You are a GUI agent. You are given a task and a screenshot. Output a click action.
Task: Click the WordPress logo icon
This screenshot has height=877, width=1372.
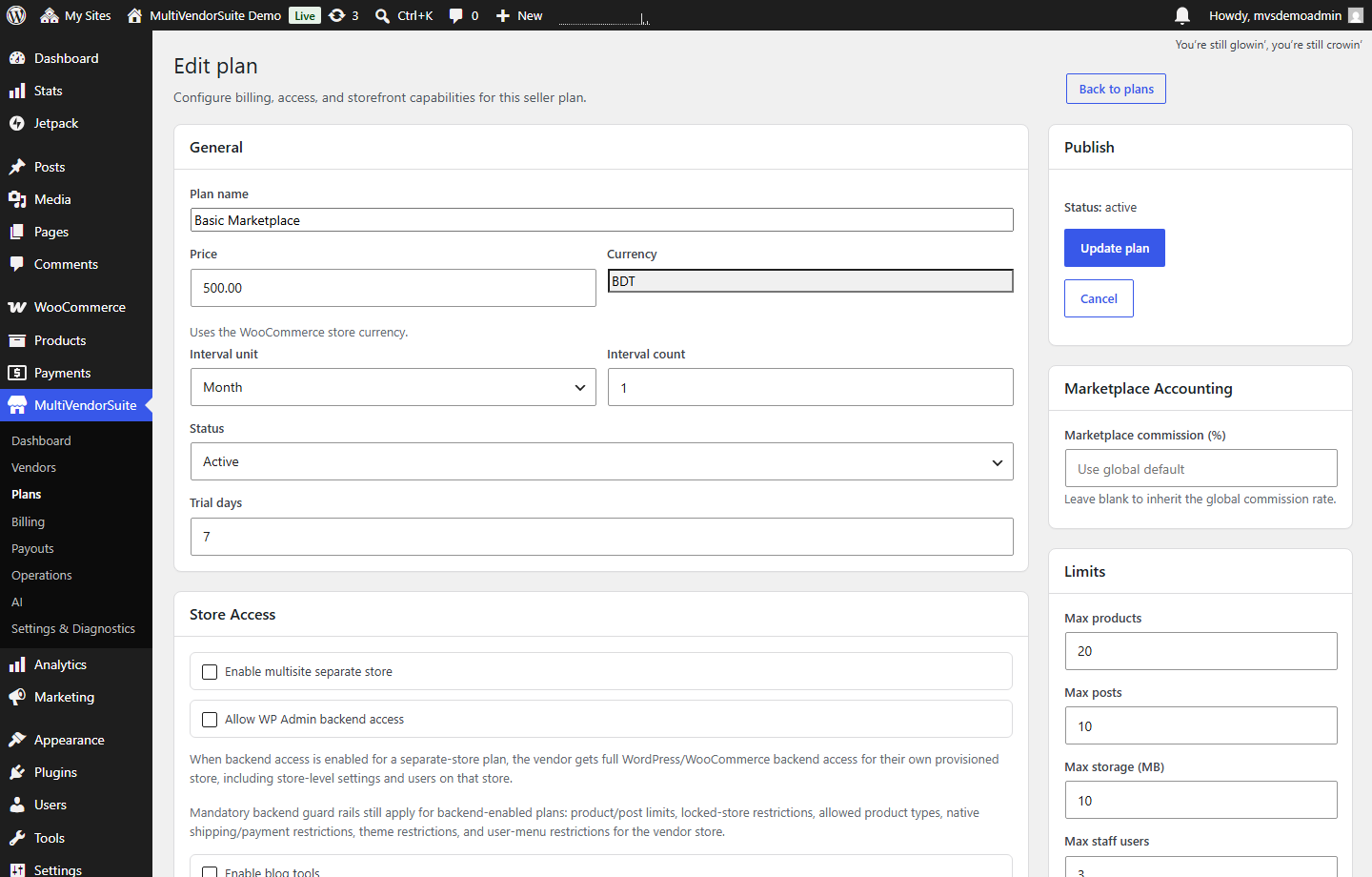click(x=16, y=15)
